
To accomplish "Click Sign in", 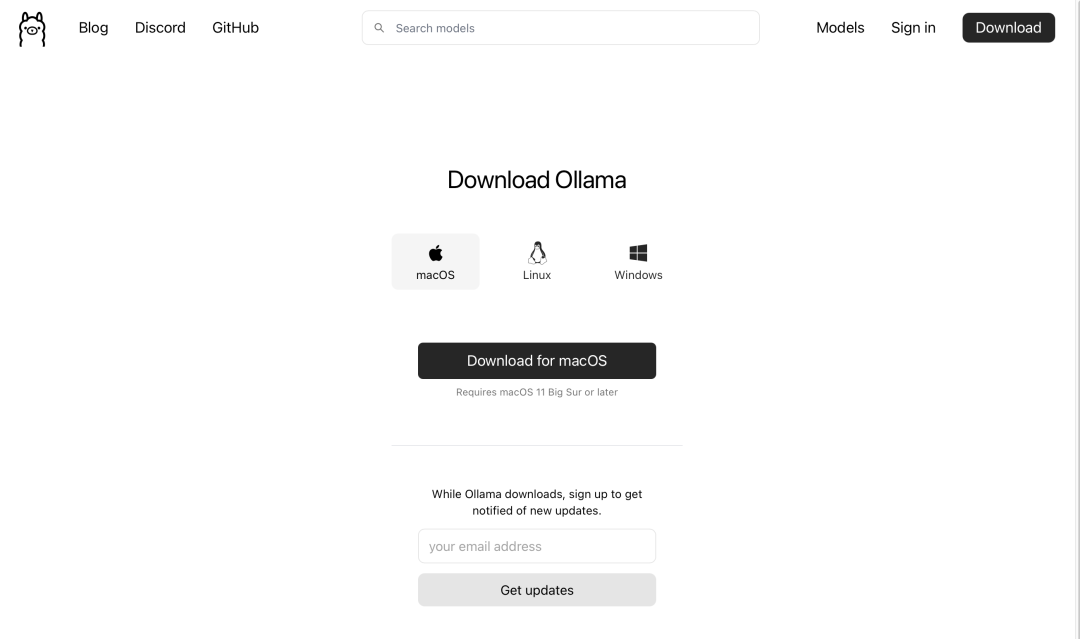I will coord(913,28).
